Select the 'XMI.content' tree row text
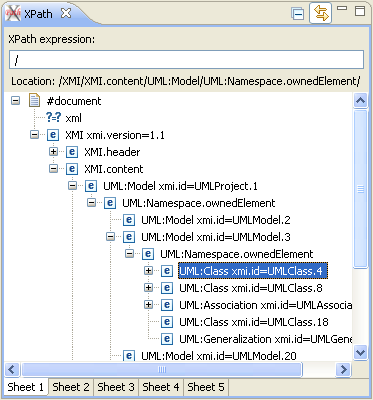The width and height of the screenshot is (373, 400). tap(114, 169)
